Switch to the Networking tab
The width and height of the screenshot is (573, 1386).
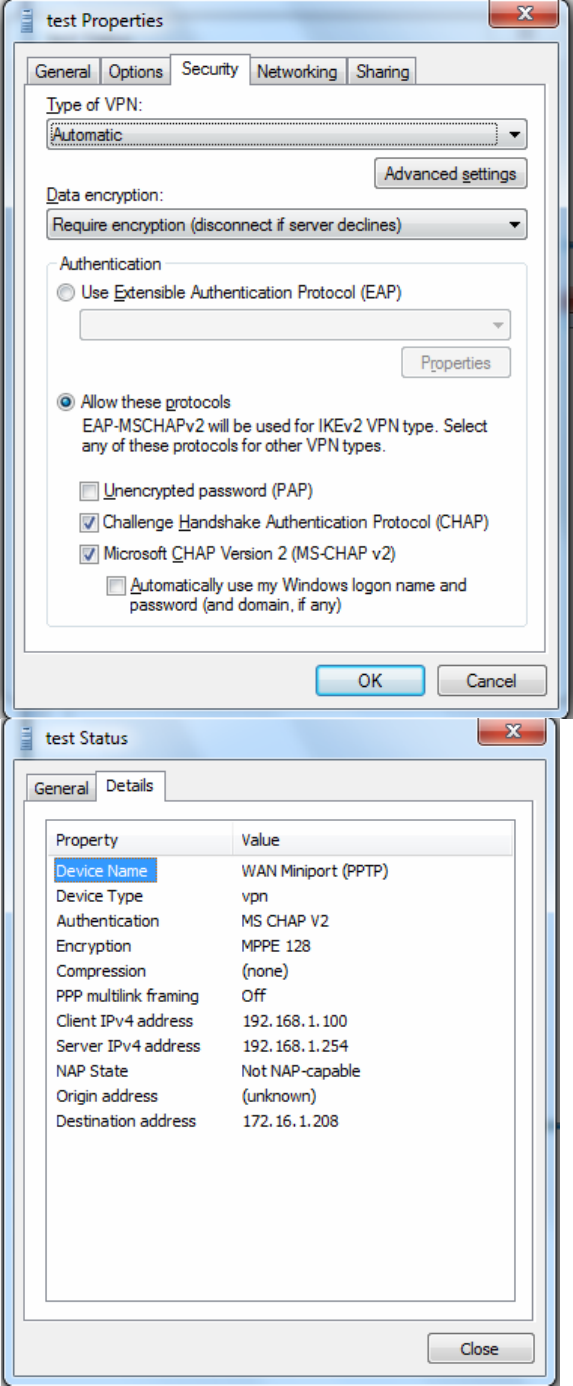click(x=297, y=72)
